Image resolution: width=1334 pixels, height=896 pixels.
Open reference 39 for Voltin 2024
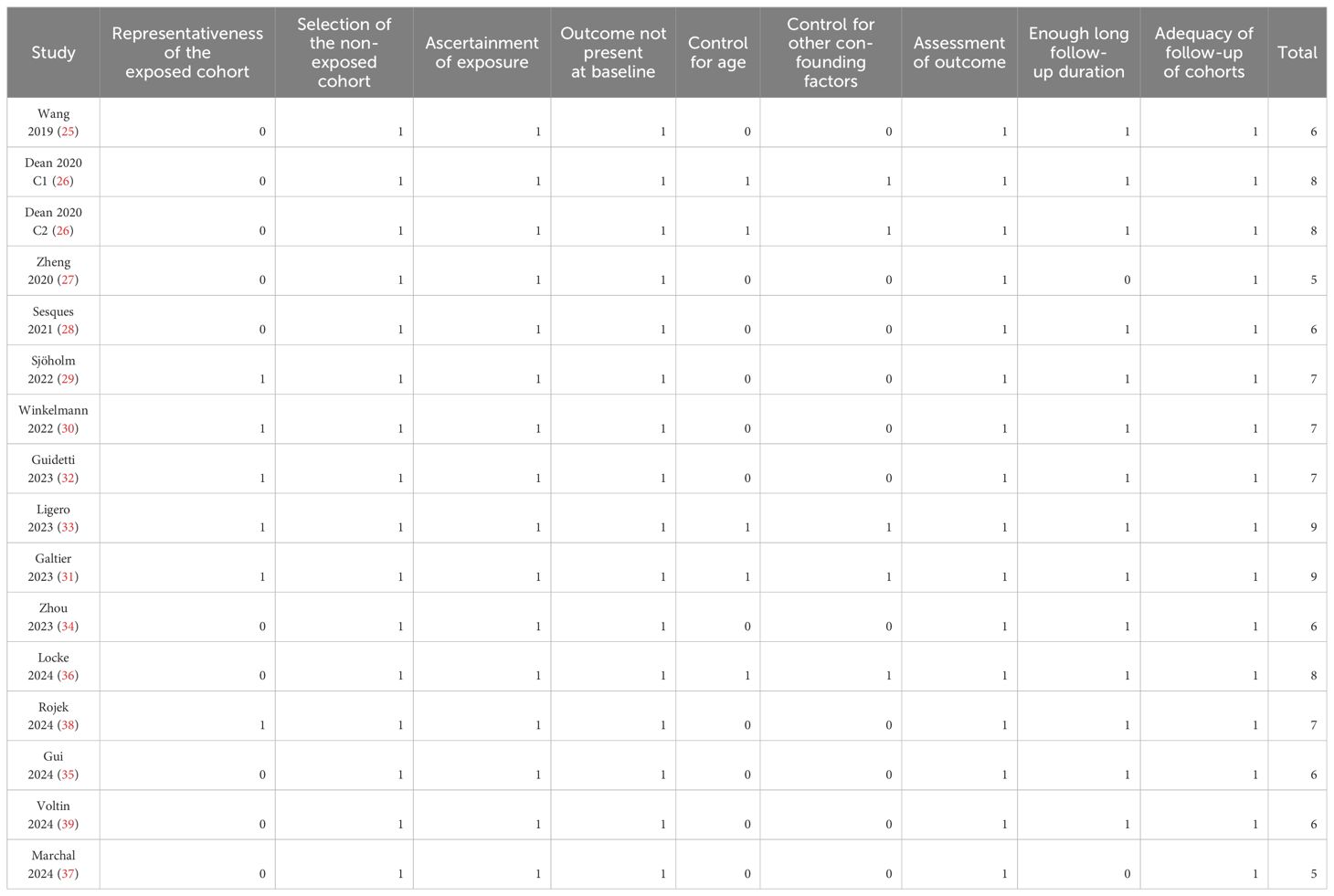pos(68,824)
